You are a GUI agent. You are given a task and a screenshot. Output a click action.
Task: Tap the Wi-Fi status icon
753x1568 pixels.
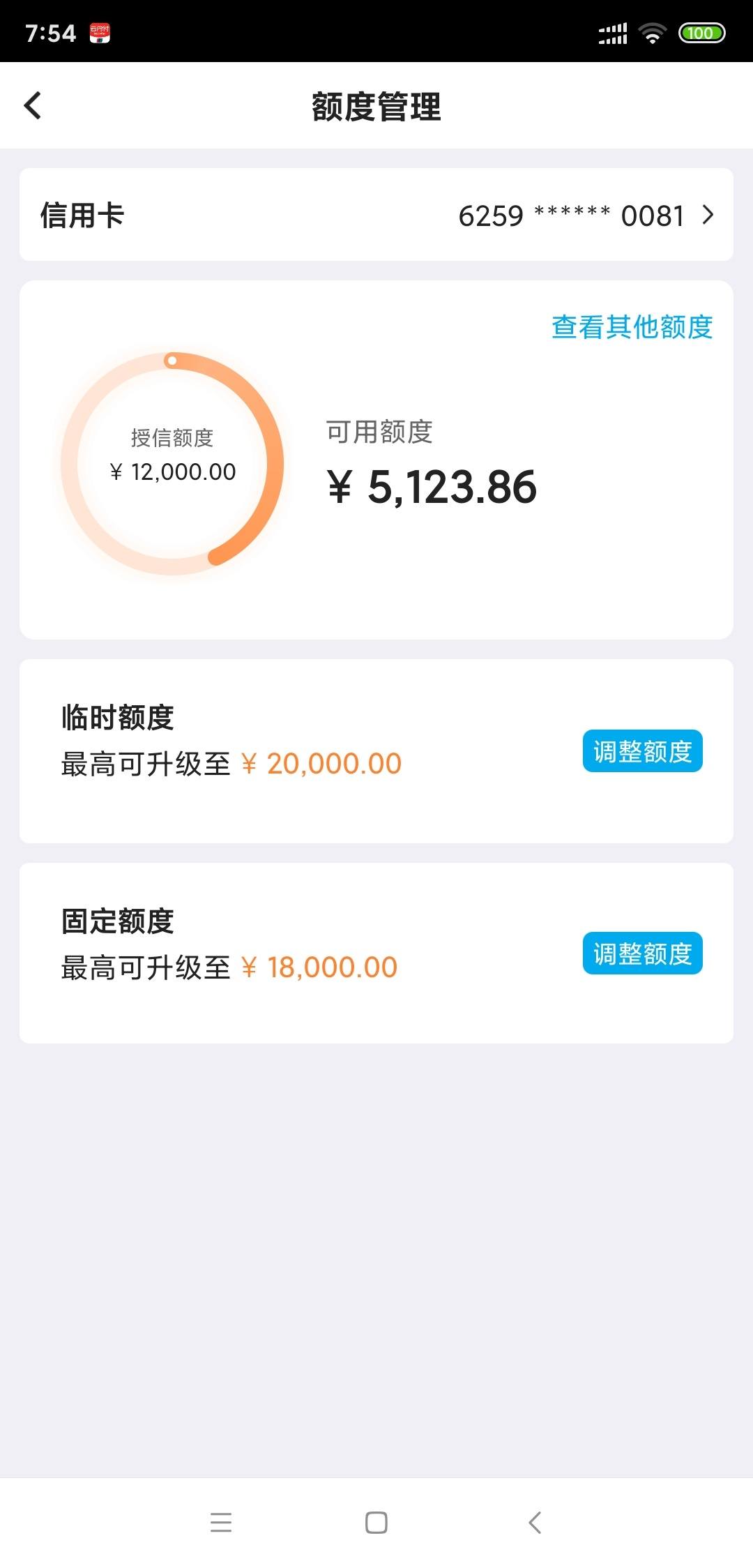(x=653, y=33)
